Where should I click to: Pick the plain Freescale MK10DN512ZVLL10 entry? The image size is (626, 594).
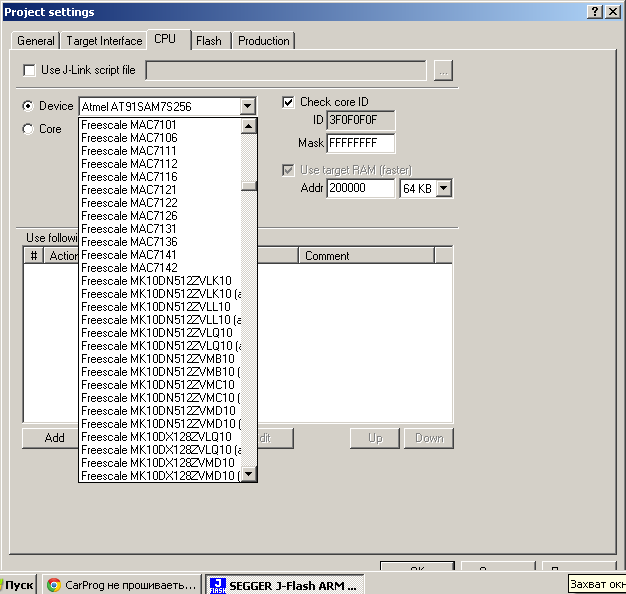[160, 307]
